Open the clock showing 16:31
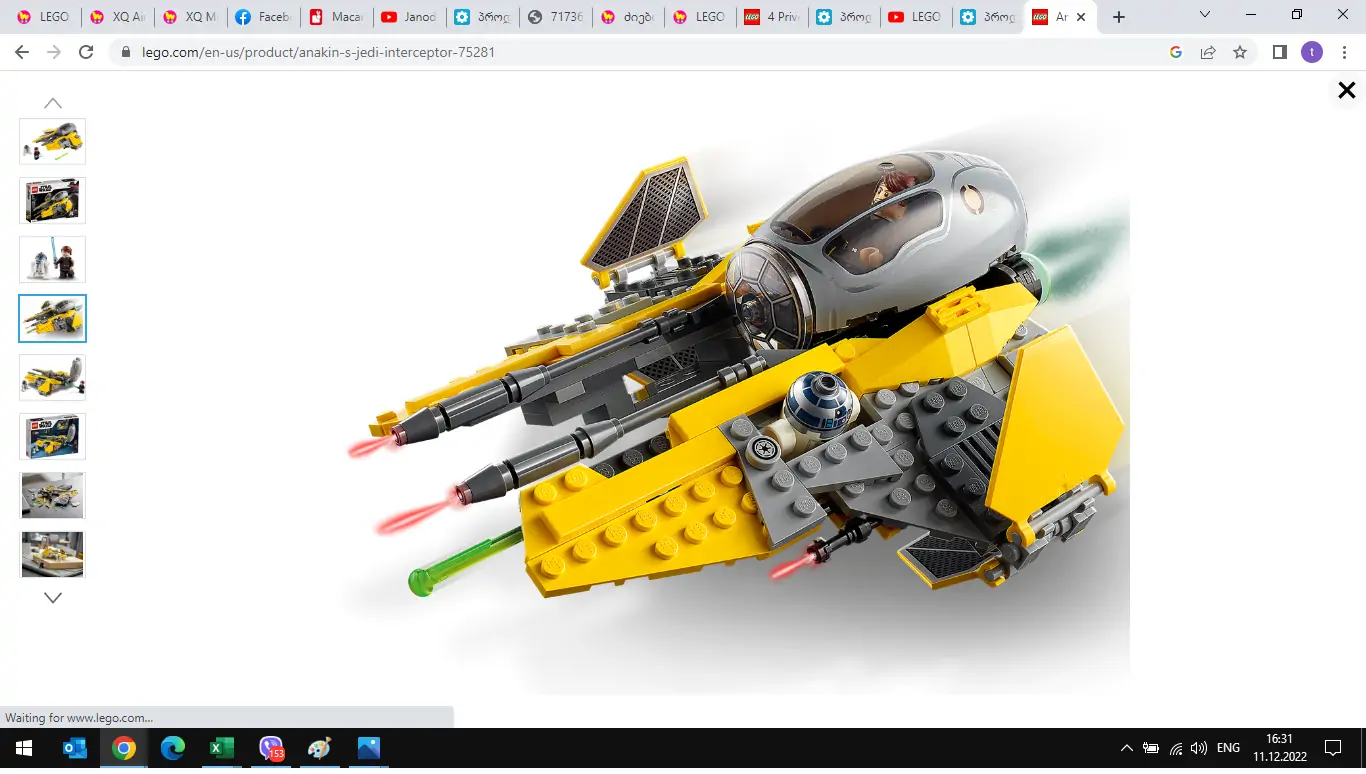The image size is (1366, 774). tap(1280, 748)
